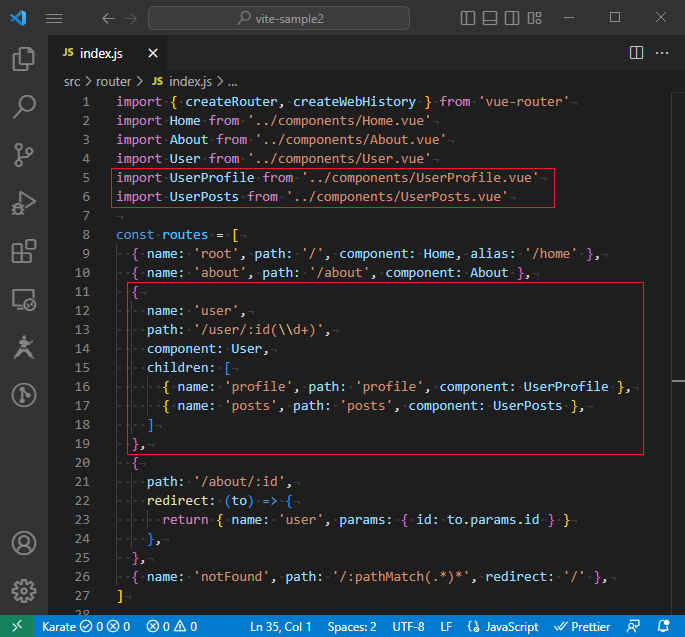
Task: Open the Git Graph timeline view icon
Action: (24, 395)
